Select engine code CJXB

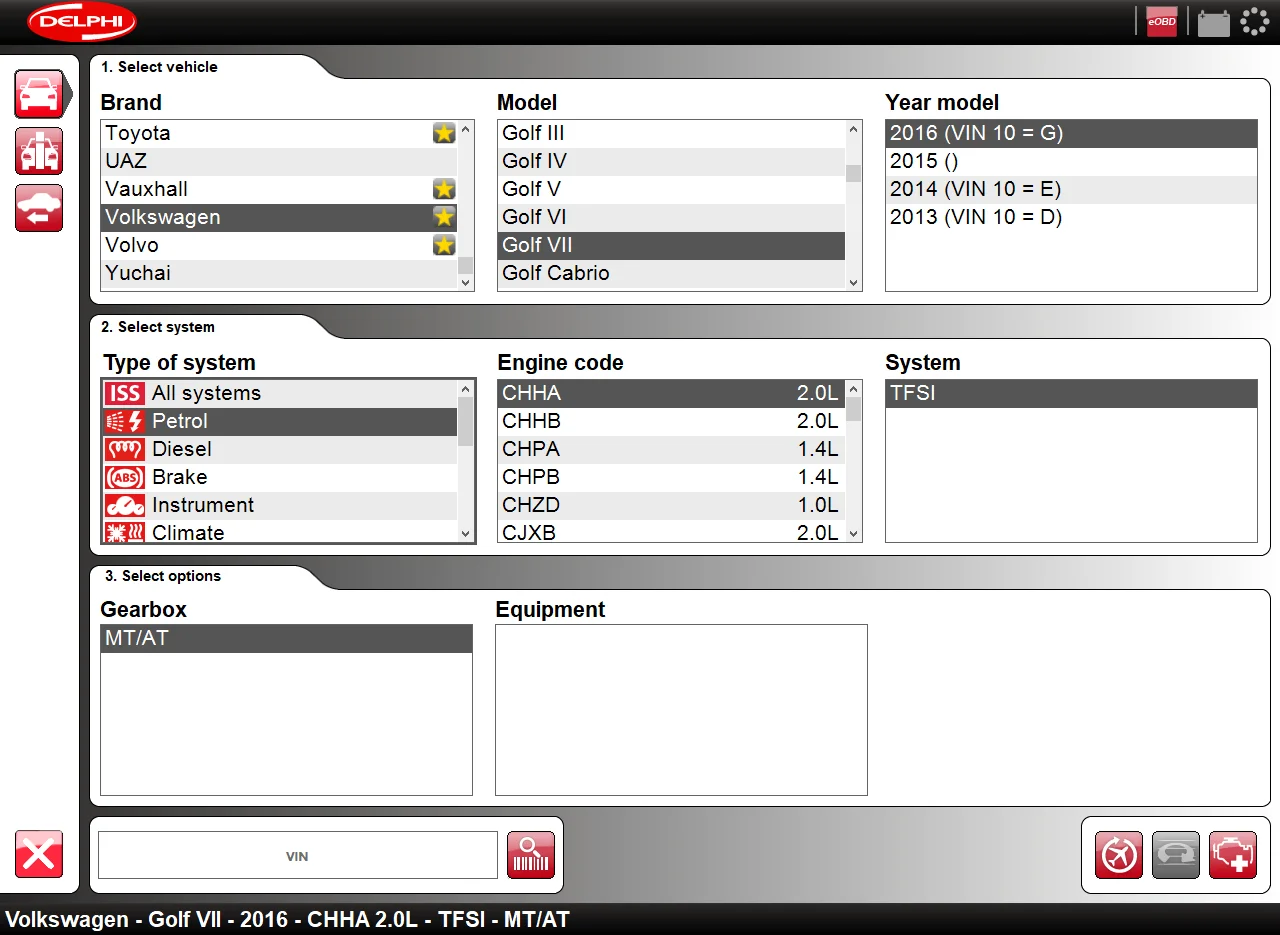tap(671, 532)
